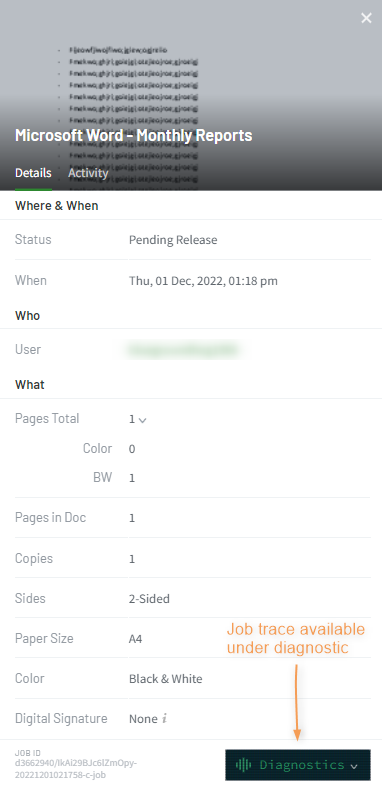
Task: Switch to the Activity tab
Action: pyautogui.click(x=88, y=173)
